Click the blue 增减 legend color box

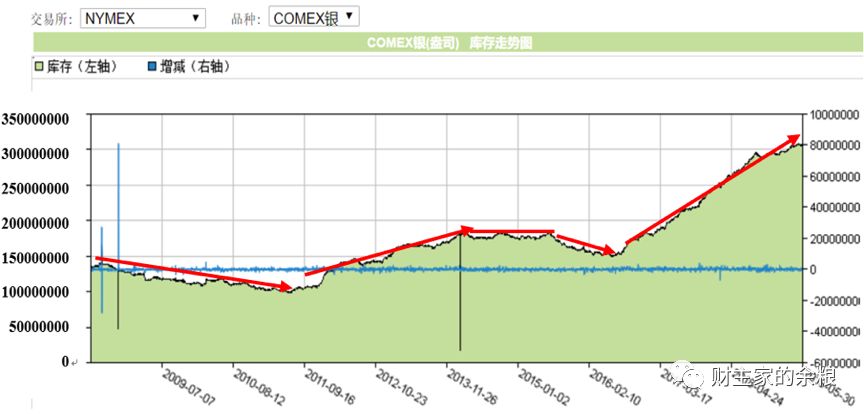click(153, 67)
